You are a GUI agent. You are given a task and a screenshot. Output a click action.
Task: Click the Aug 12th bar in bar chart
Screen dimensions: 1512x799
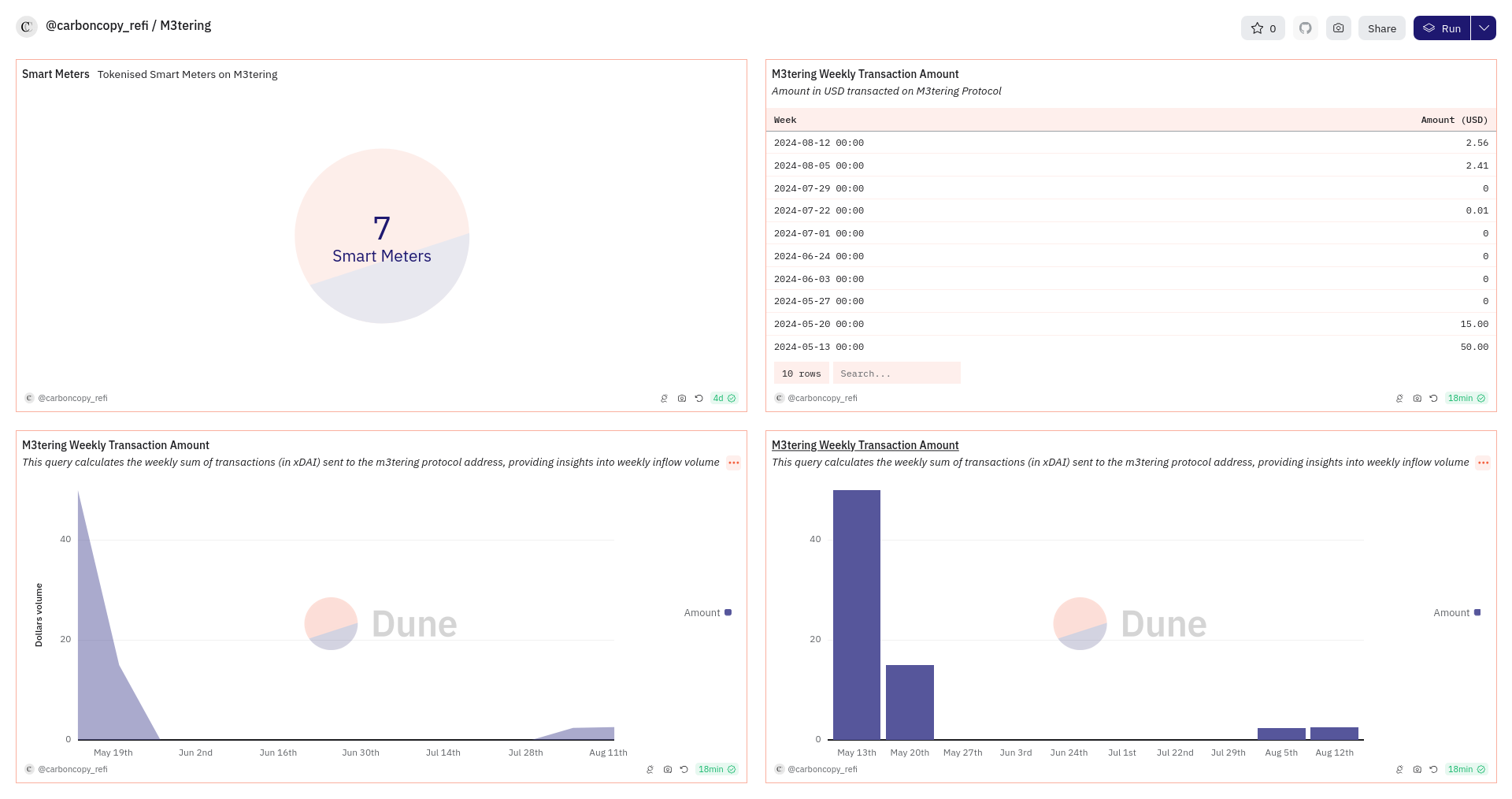click(1334, 734)
